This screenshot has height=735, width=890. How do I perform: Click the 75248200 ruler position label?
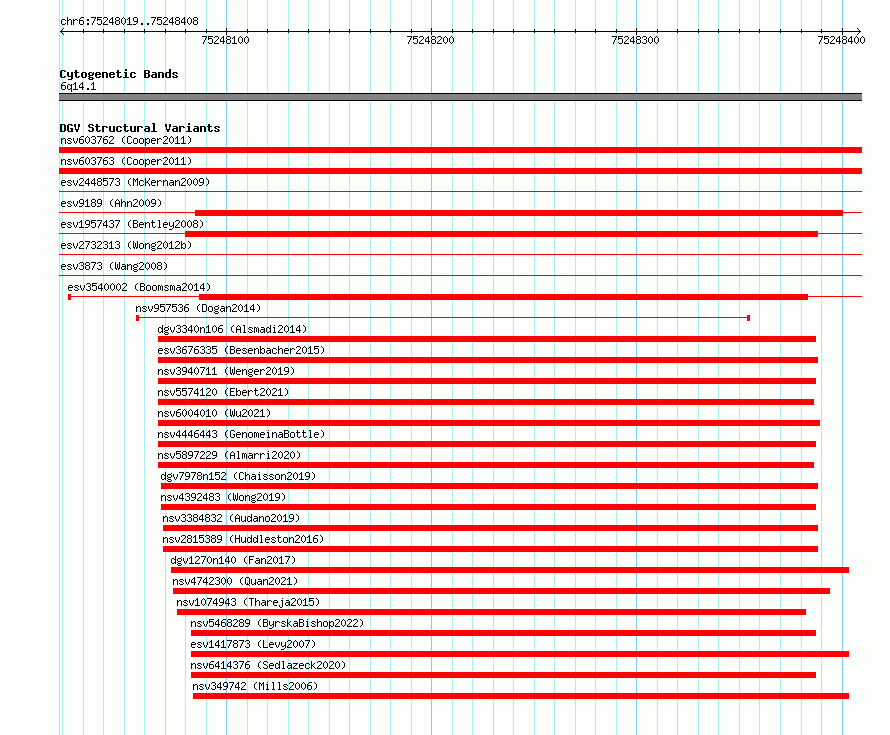[430, 40]
